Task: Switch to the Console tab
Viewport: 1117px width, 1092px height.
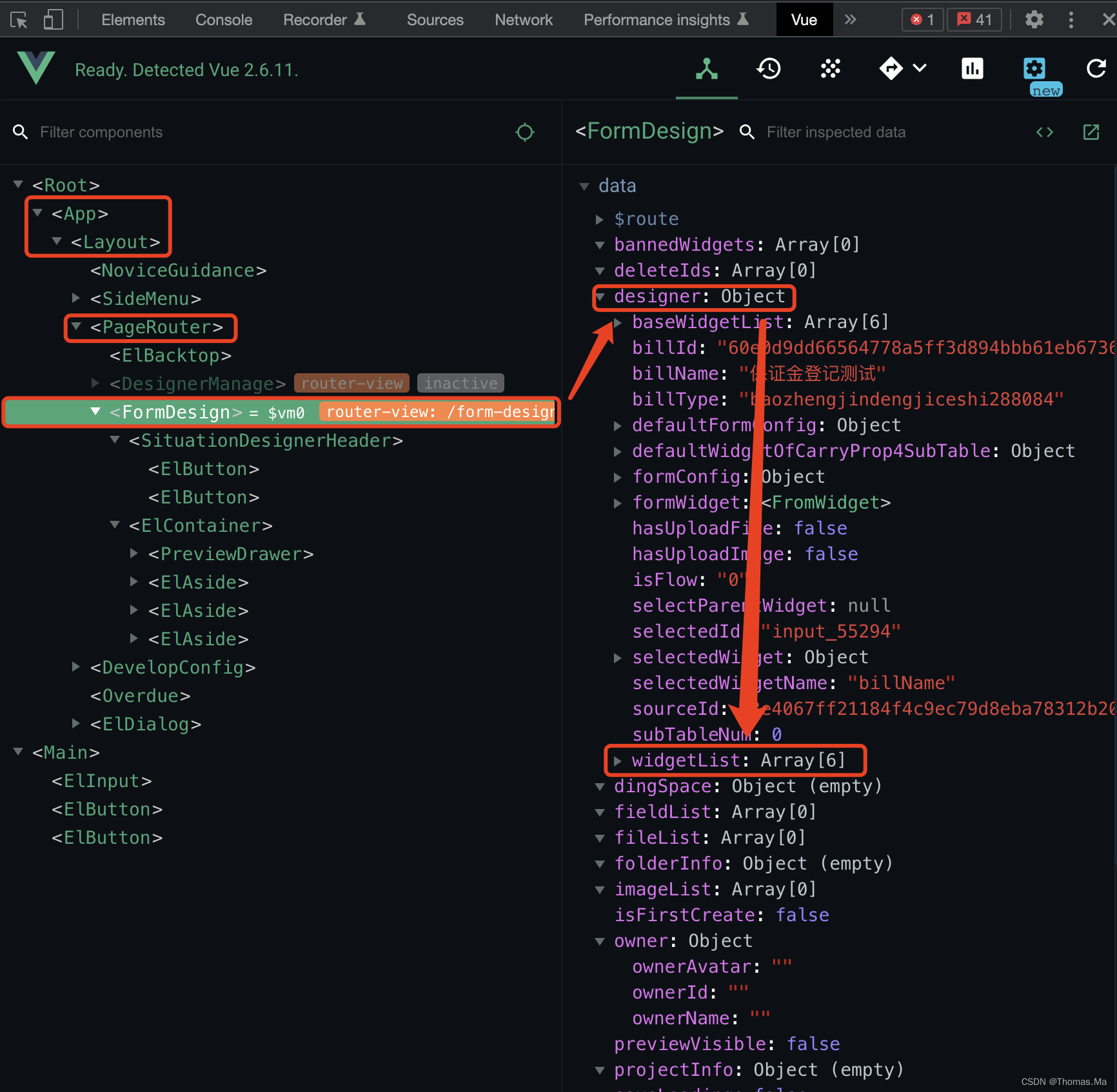Action: click(224, 20)
